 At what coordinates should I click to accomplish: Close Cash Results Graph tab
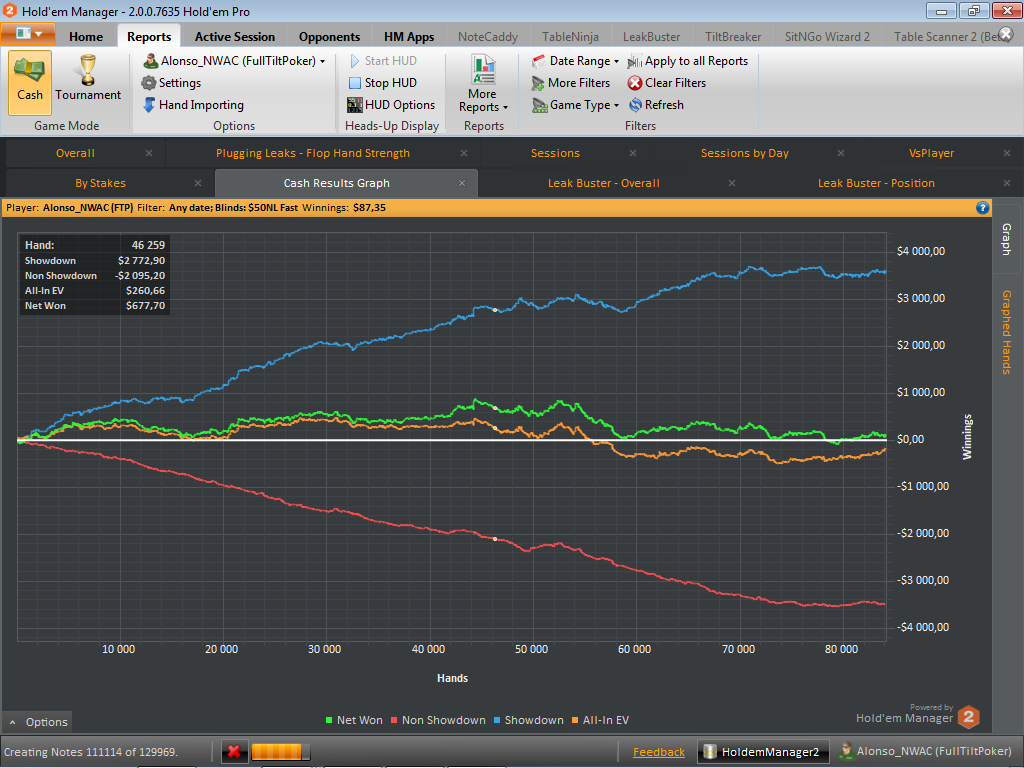(462, 184)
